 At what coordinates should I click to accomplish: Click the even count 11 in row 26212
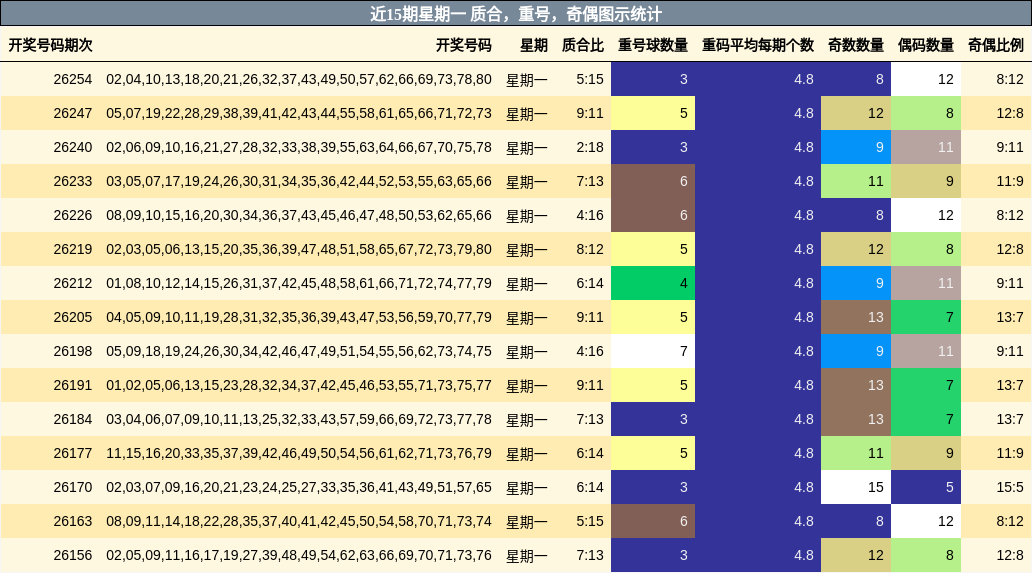926,283
